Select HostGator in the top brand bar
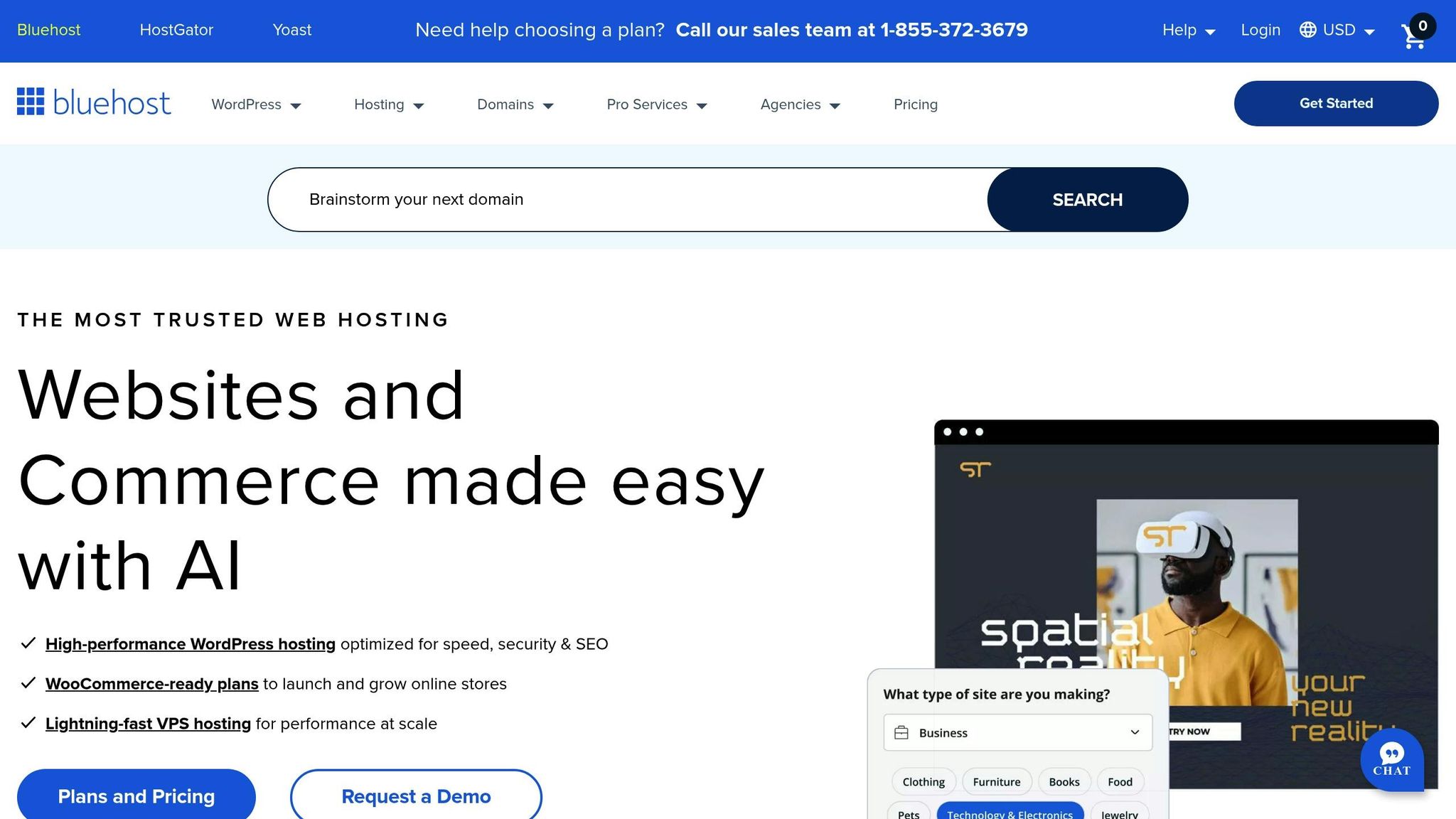The image size is (1456, 819). click(x=176, y=29)
